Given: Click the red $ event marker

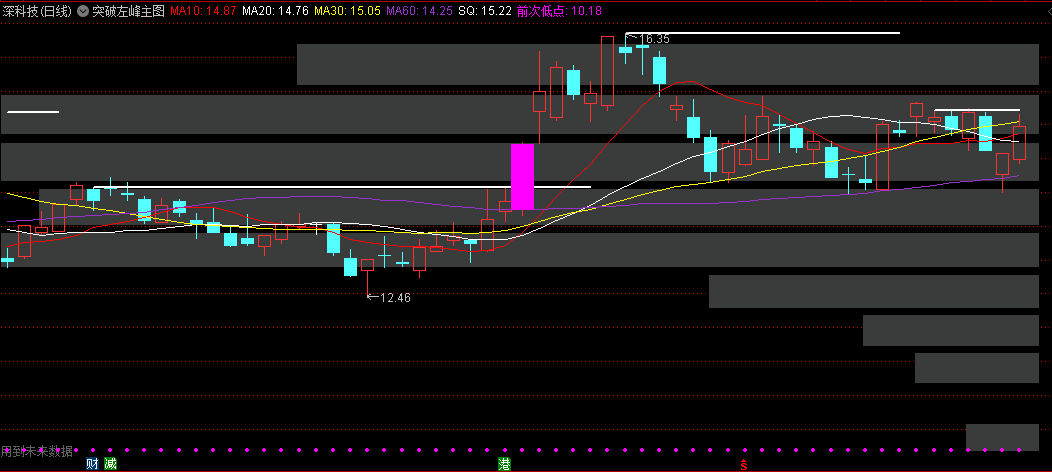Looking at the screenshot, I should pyautogui.click(x=743, y=464).
